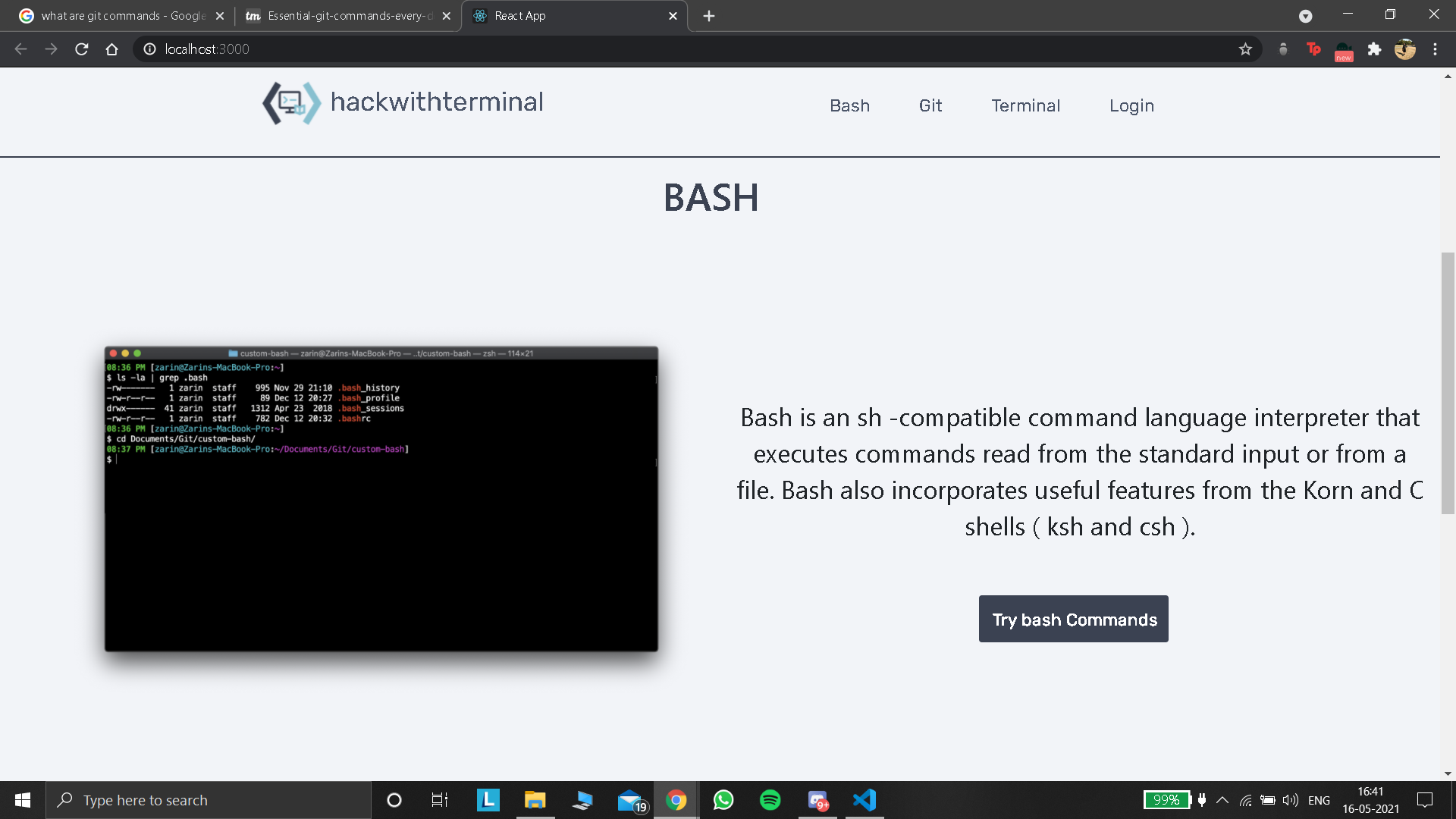Expand the Chrome tab search dropdown

click(x=1305, y=16)
